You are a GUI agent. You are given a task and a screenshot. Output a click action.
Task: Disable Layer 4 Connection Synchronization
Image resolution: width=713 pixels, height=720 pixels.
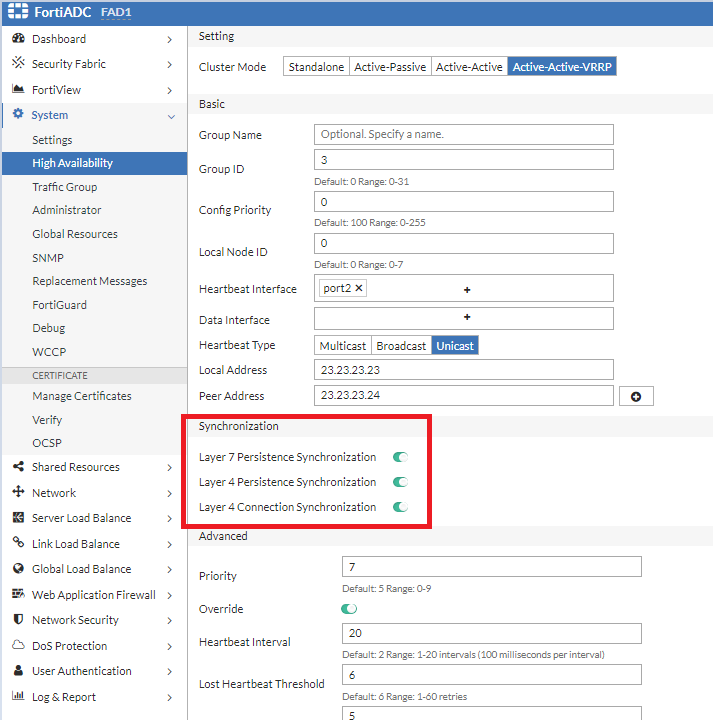[x=400, y=507]
